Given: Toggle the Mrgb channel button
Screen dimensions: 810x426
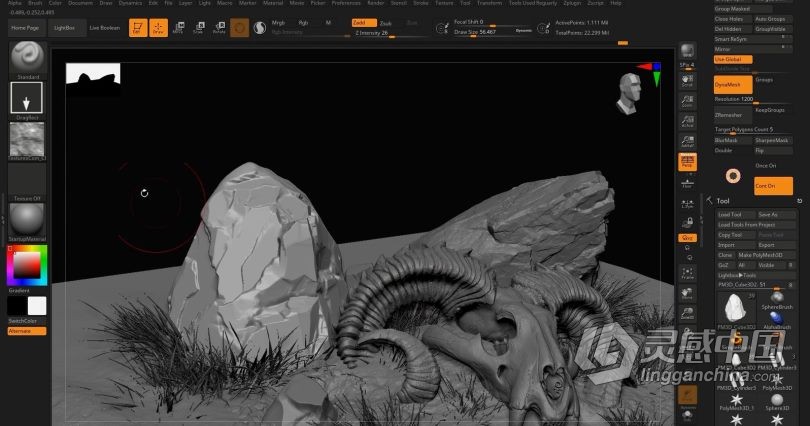Looking at the screenshot, I should [278, 23].
